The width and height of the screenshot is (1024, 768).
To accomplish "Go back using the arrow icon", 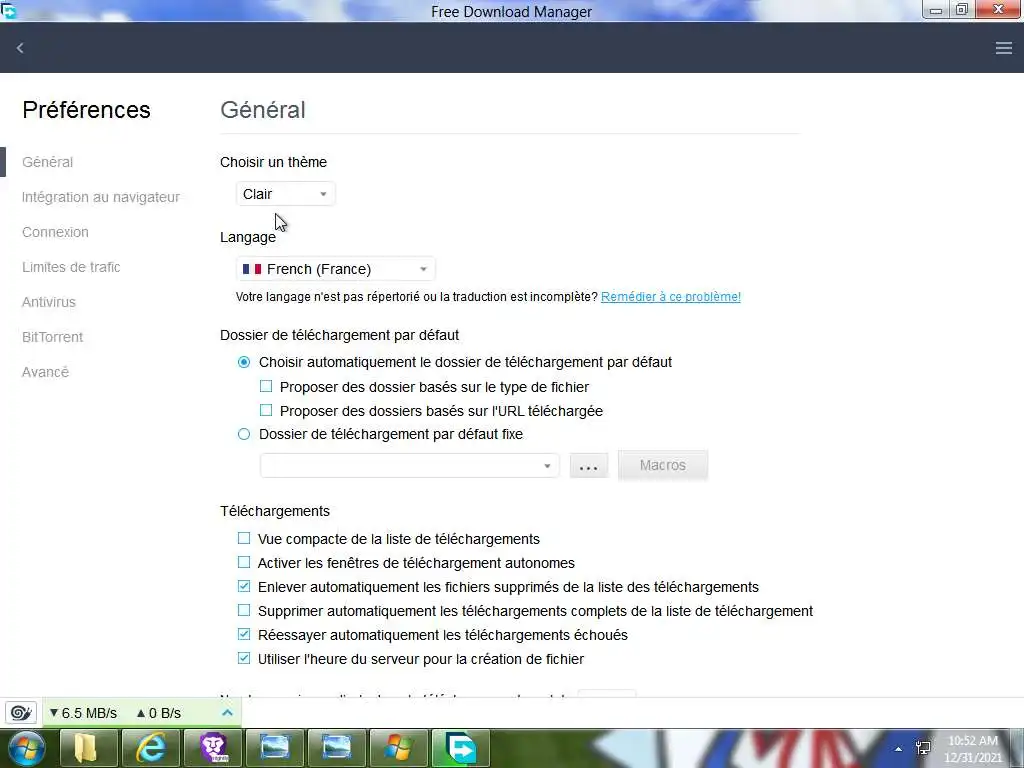I will click(x=20, y=48).
